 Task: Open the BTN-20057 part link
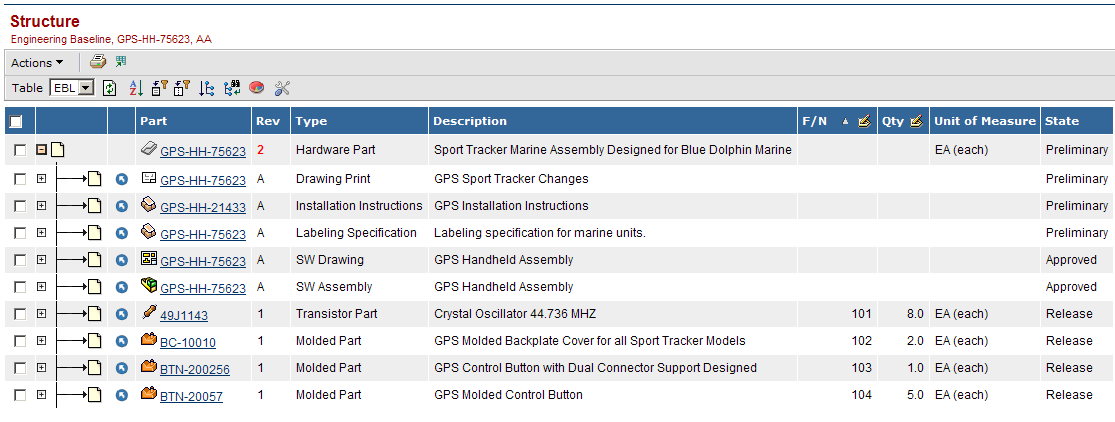click(191, 396)
